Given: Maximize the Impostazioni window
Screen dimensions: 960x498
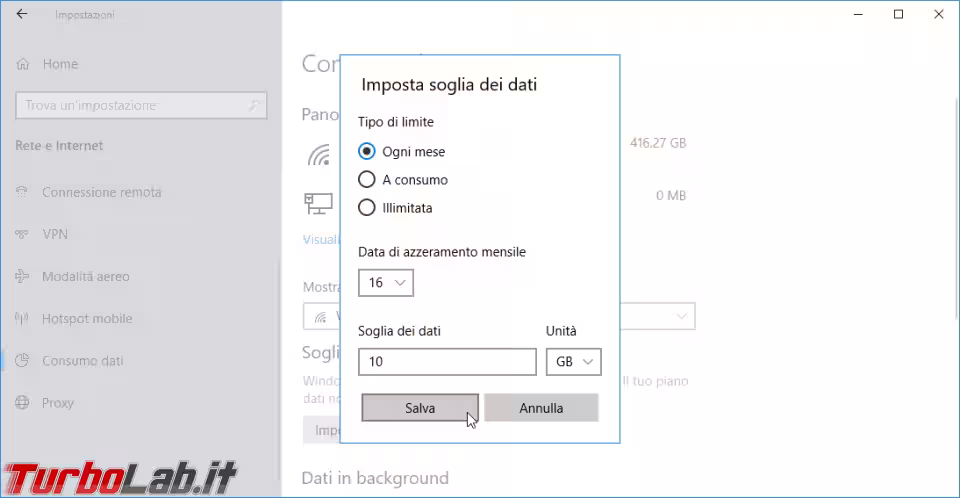Looking at the screenshot, I should [898, 14].
